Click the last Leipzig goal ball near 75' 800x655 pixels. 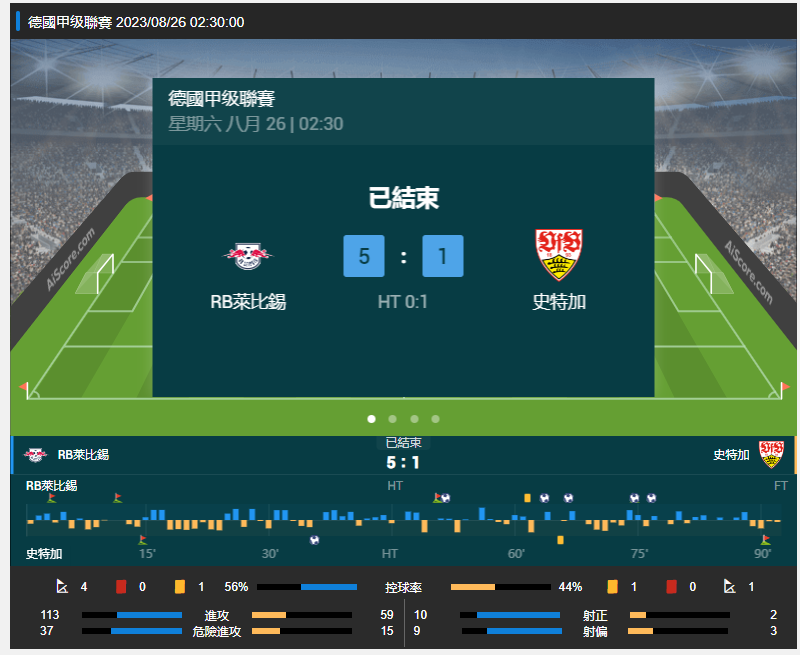click(651, 498)
